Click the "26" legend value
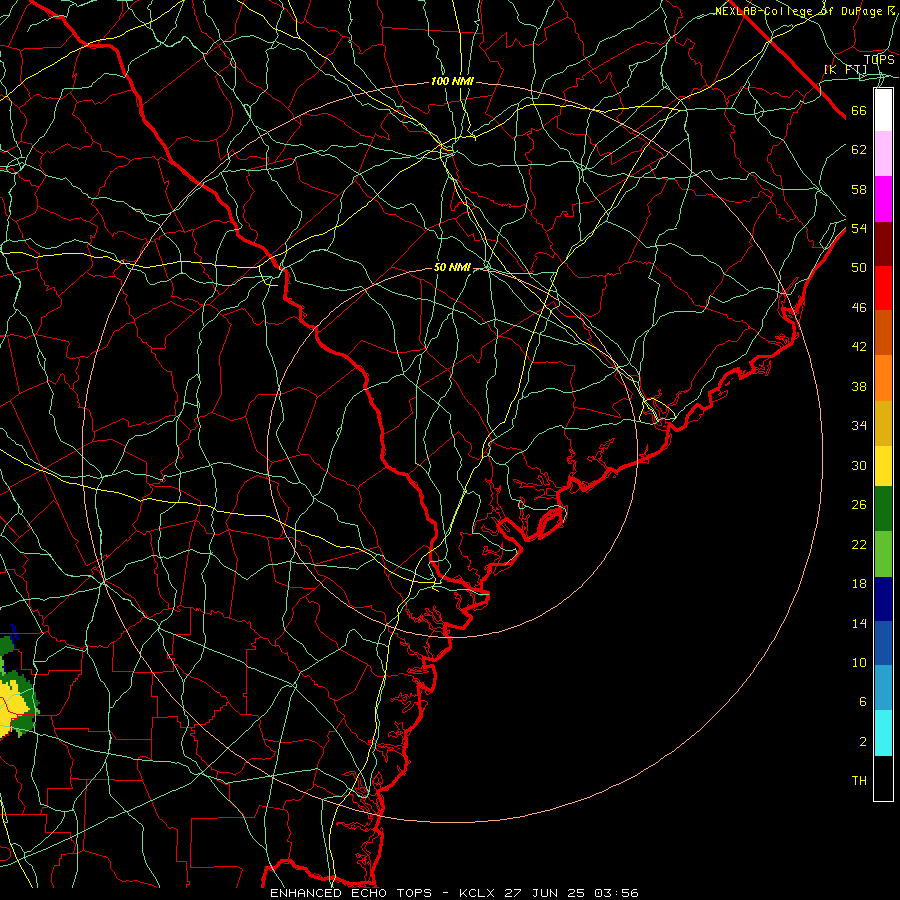This screenshot has height=900, width=900. coord(859,505)
